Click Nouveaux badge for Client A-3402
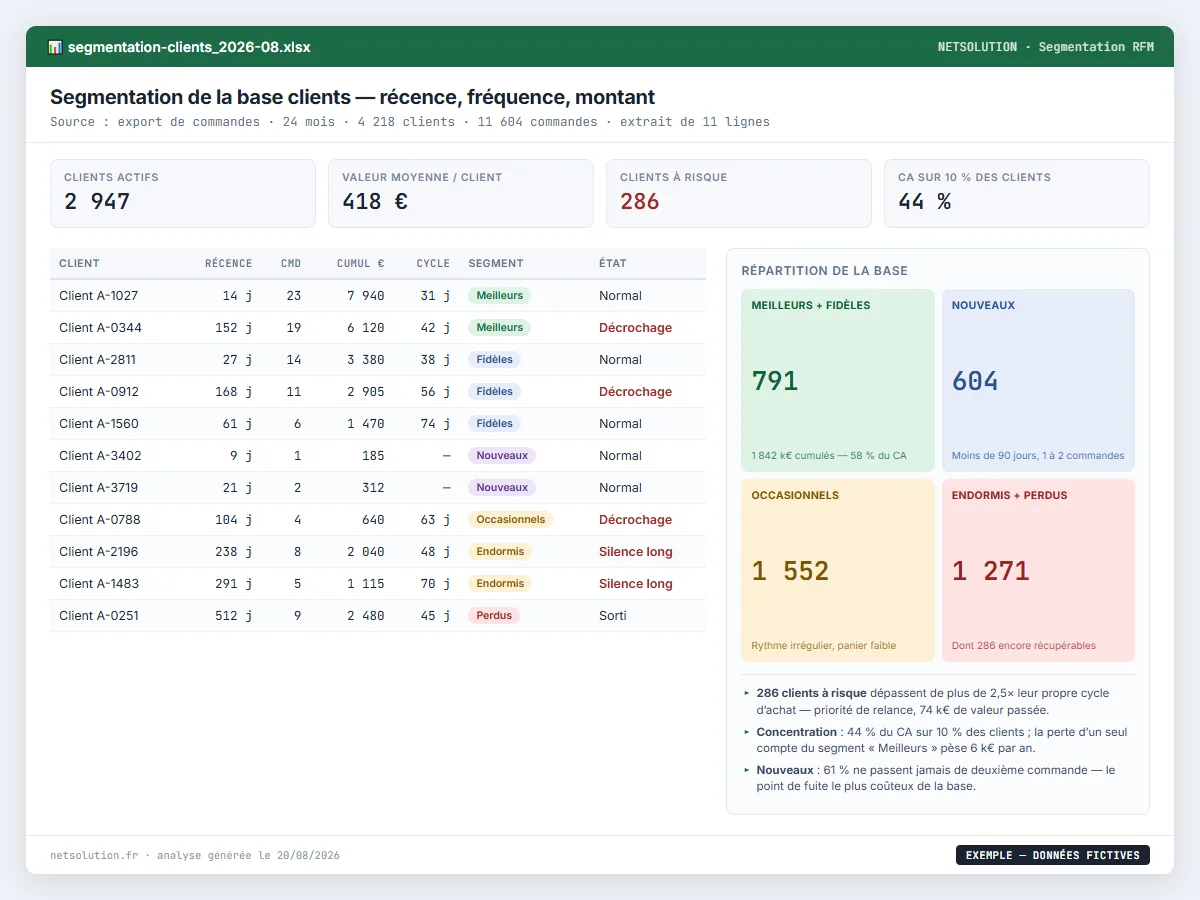 coord(502,456)
